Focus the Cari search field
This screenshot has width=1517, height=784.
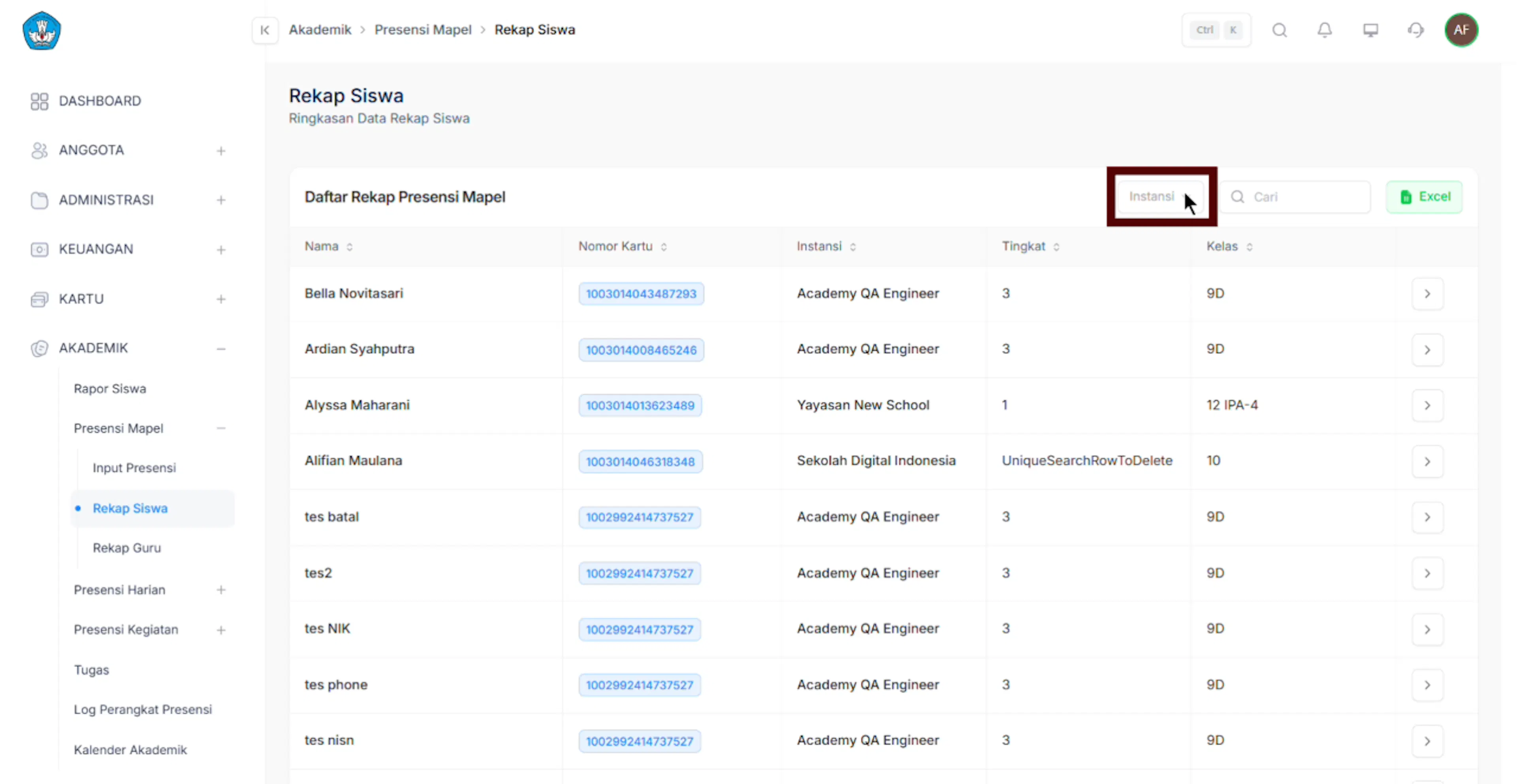[x=1296, y=197]
